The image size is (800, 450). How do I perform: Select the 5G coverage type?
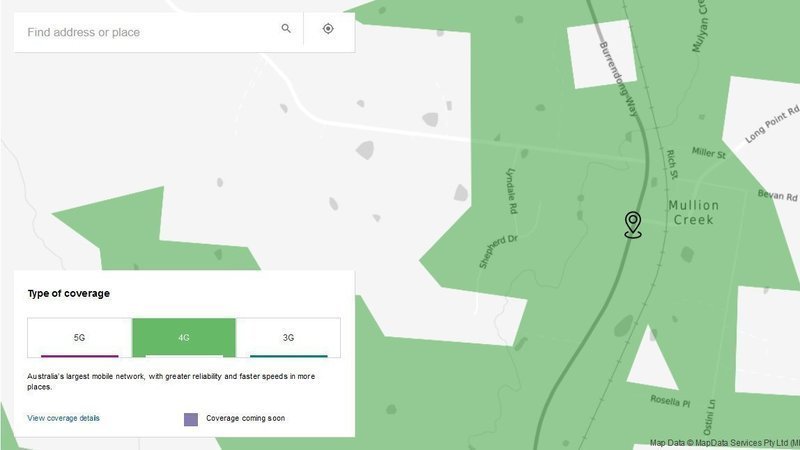click(x=79, y=338)
